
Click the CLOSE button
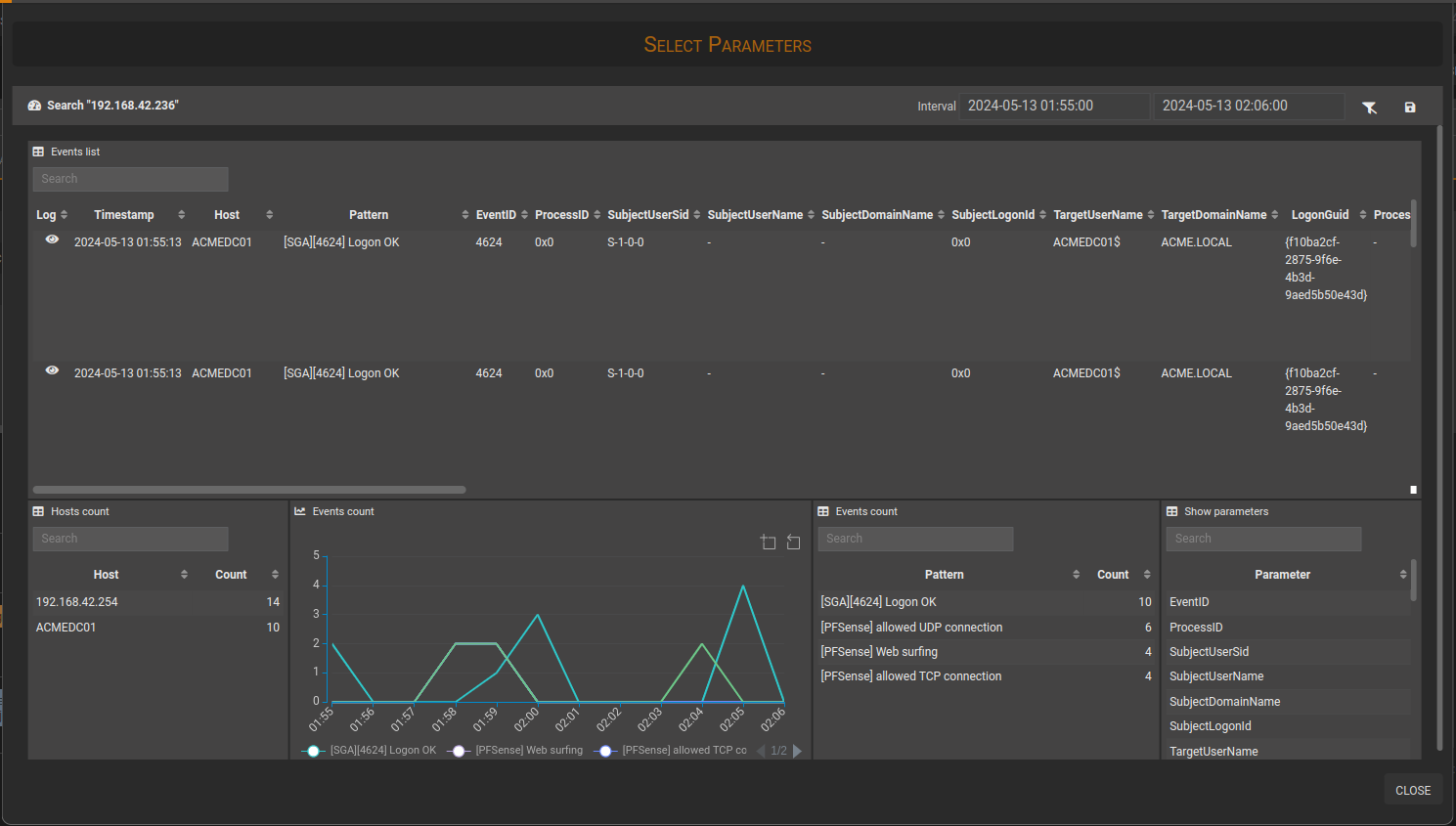point(1412,790)
